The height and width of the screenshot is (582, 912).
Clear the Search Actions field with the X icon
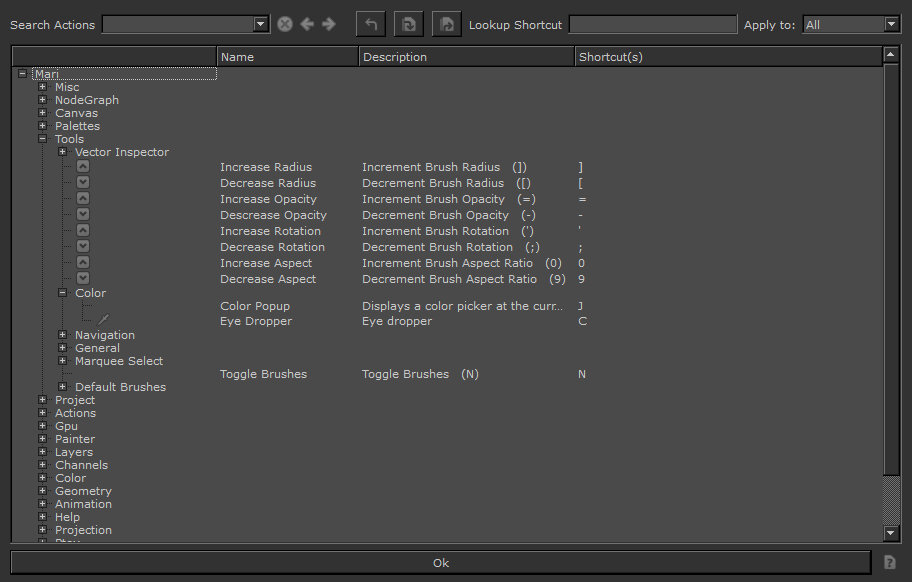coord(285,24)
